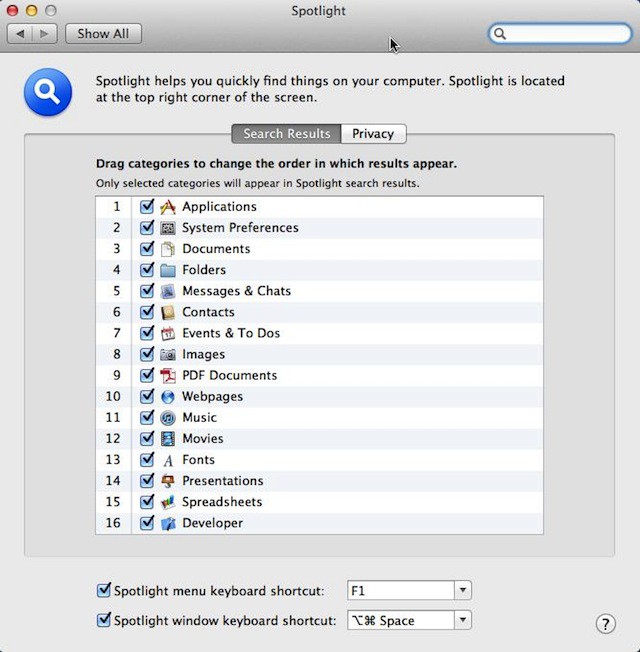The width and height of the screenshot is (640, 652).
Task: Click the Contacts address book icon
Action: (x=168, y=312)
